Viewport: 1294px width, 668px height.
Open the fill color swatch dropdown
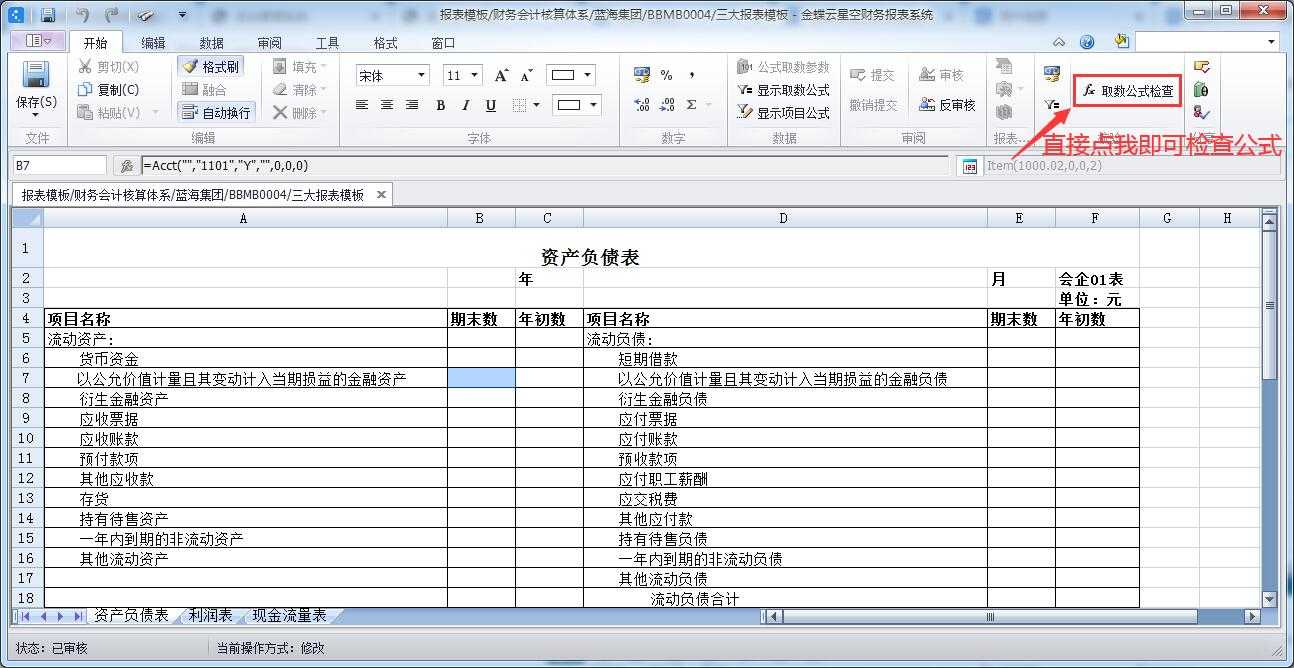coord(587,75)
